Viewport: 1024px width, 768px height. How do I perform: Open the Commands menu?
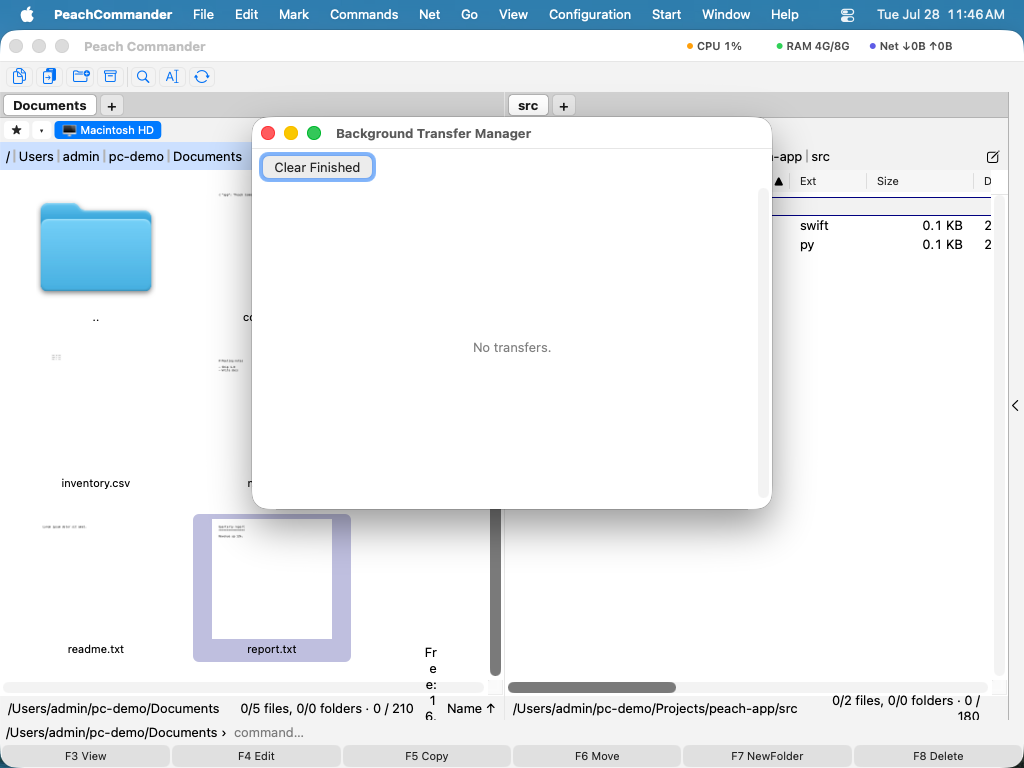[364, 14]
